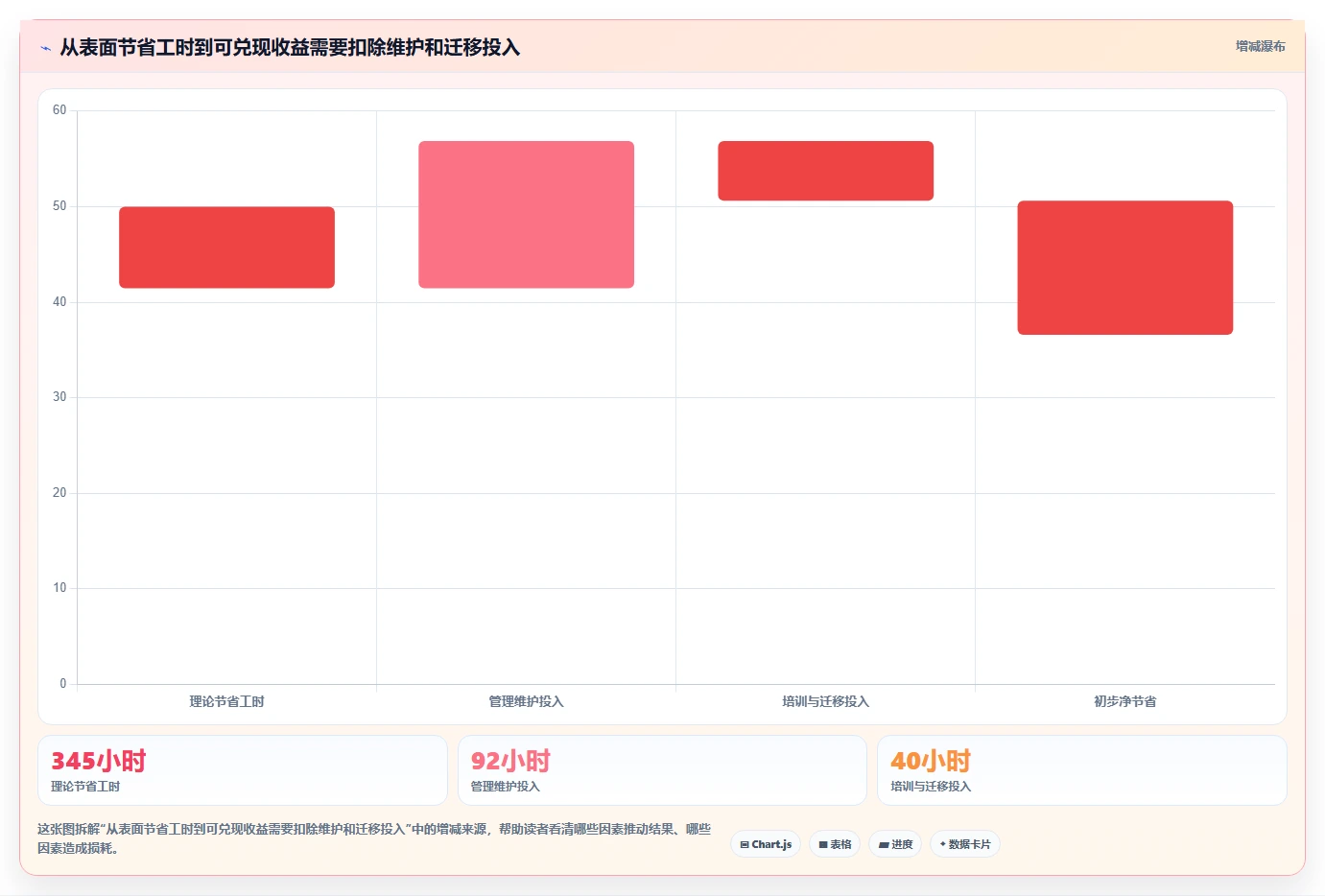Select the 进度 chip
The width and height of the screenshot is (1325, 896).
(895, 844)
